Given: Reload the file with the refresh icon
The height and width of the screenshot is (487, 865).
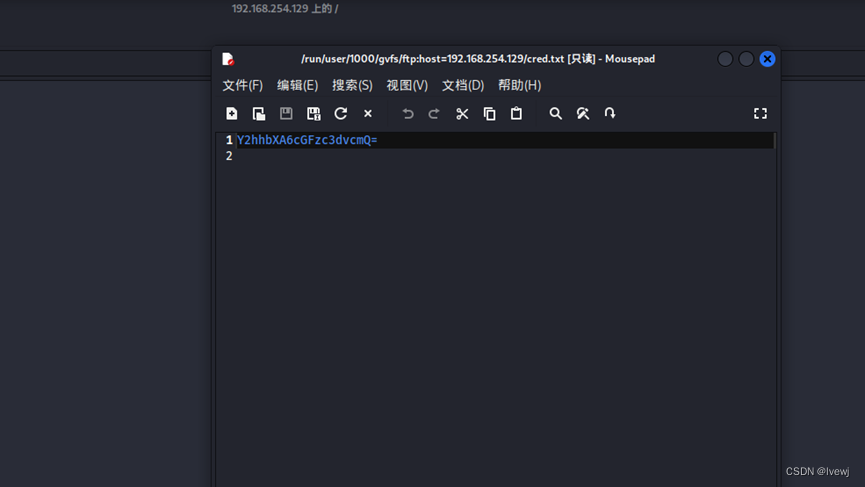Looking at the screenshot, I should (x=340, y=114).
